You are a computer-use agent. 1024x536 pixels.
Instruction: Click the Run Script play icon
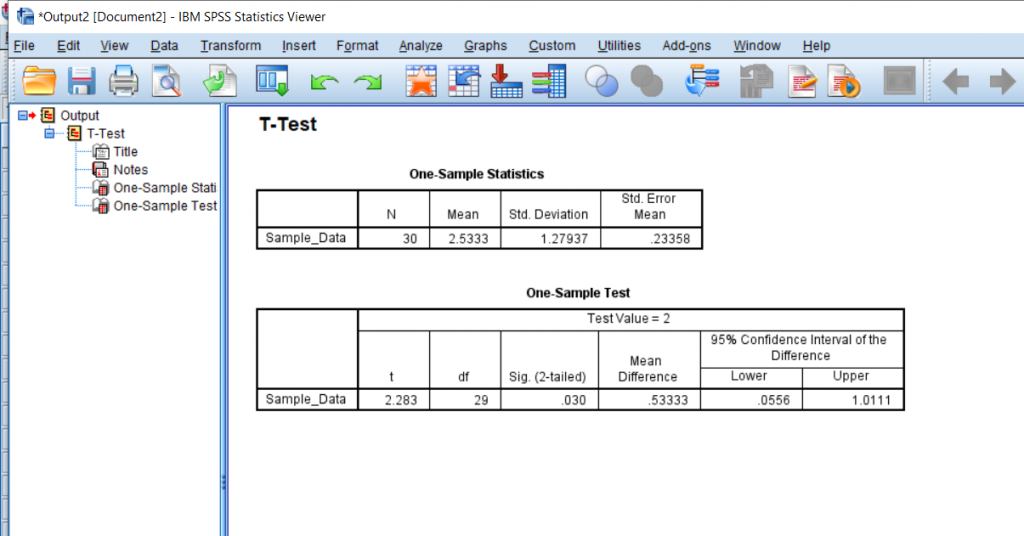click(x=844, y=82)
